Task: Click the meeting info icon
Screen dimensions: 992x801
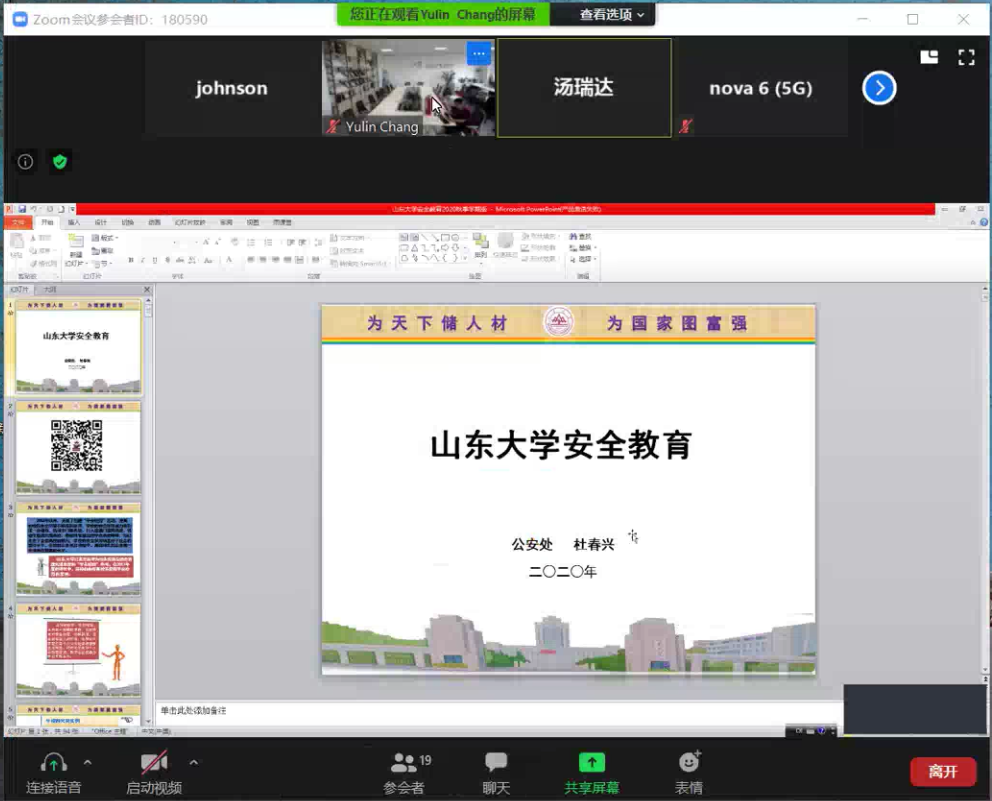Action: click(26, 161)
